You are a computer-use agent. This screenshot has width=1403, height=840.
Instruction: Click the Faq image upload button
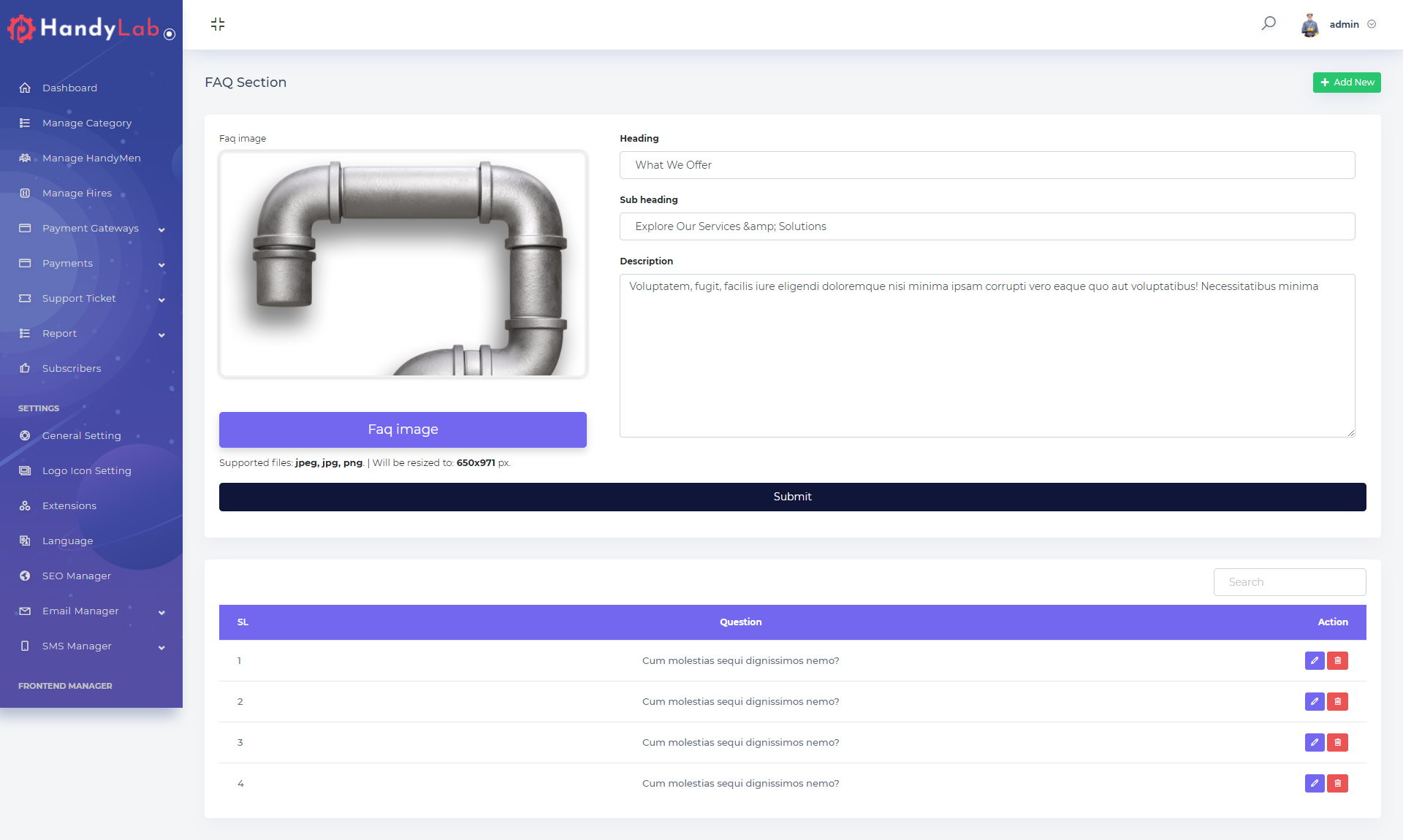403,429
